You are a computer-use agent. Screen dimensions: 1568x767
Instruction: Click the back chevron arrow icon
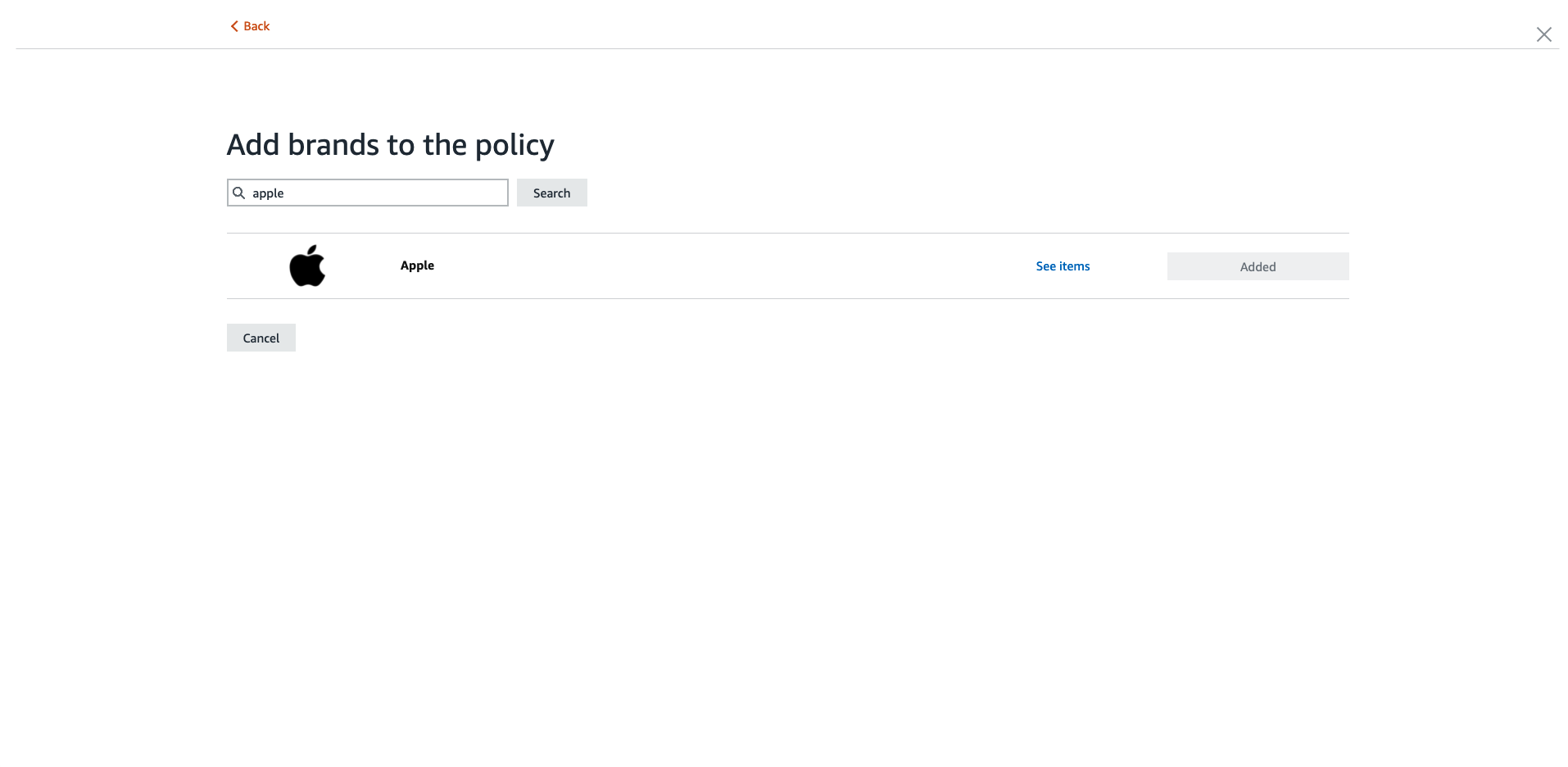click(x=234, y=26)
